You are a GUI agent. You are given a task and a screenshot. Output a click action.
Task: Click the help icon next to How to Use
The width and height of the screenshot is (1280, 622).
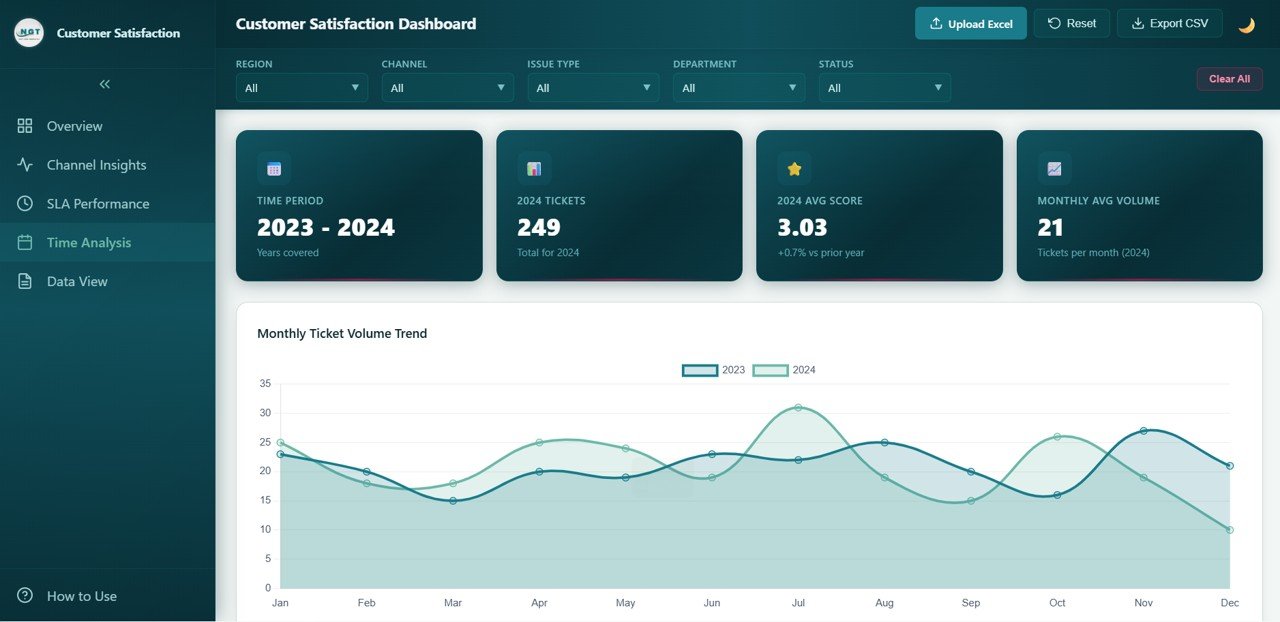click(x=27, y=595)
